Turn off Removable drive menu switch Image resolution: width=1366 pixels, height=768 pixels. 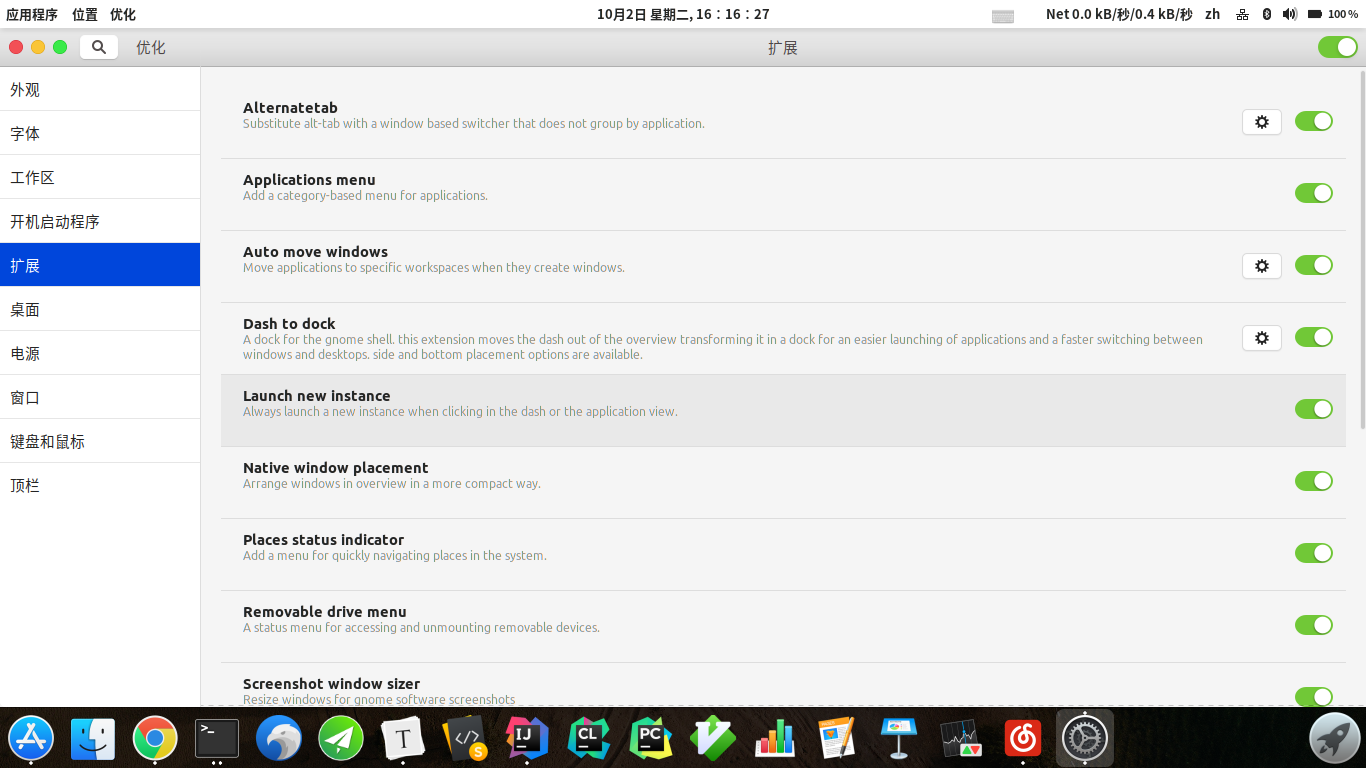pyautogui.click(x=1314, y=625)
